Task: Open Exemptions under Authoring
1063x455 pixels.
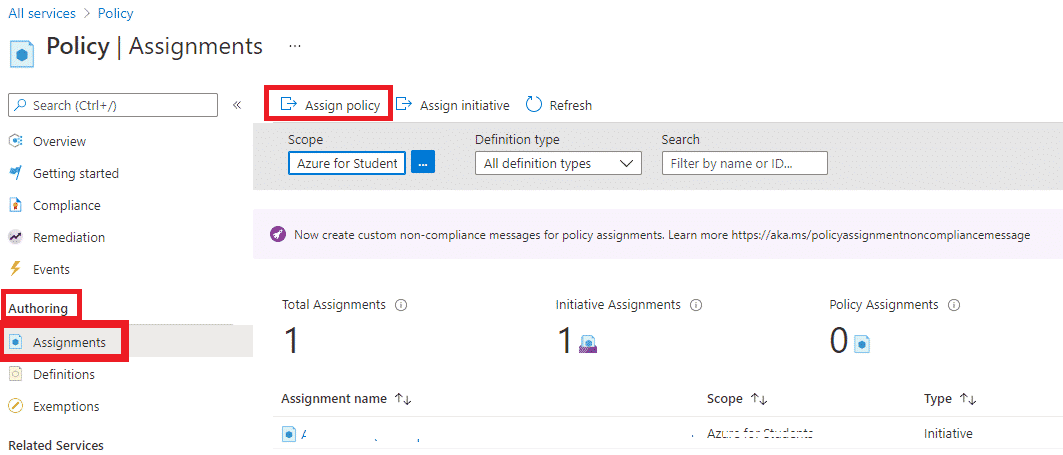Action: click(x=66, y=407)
